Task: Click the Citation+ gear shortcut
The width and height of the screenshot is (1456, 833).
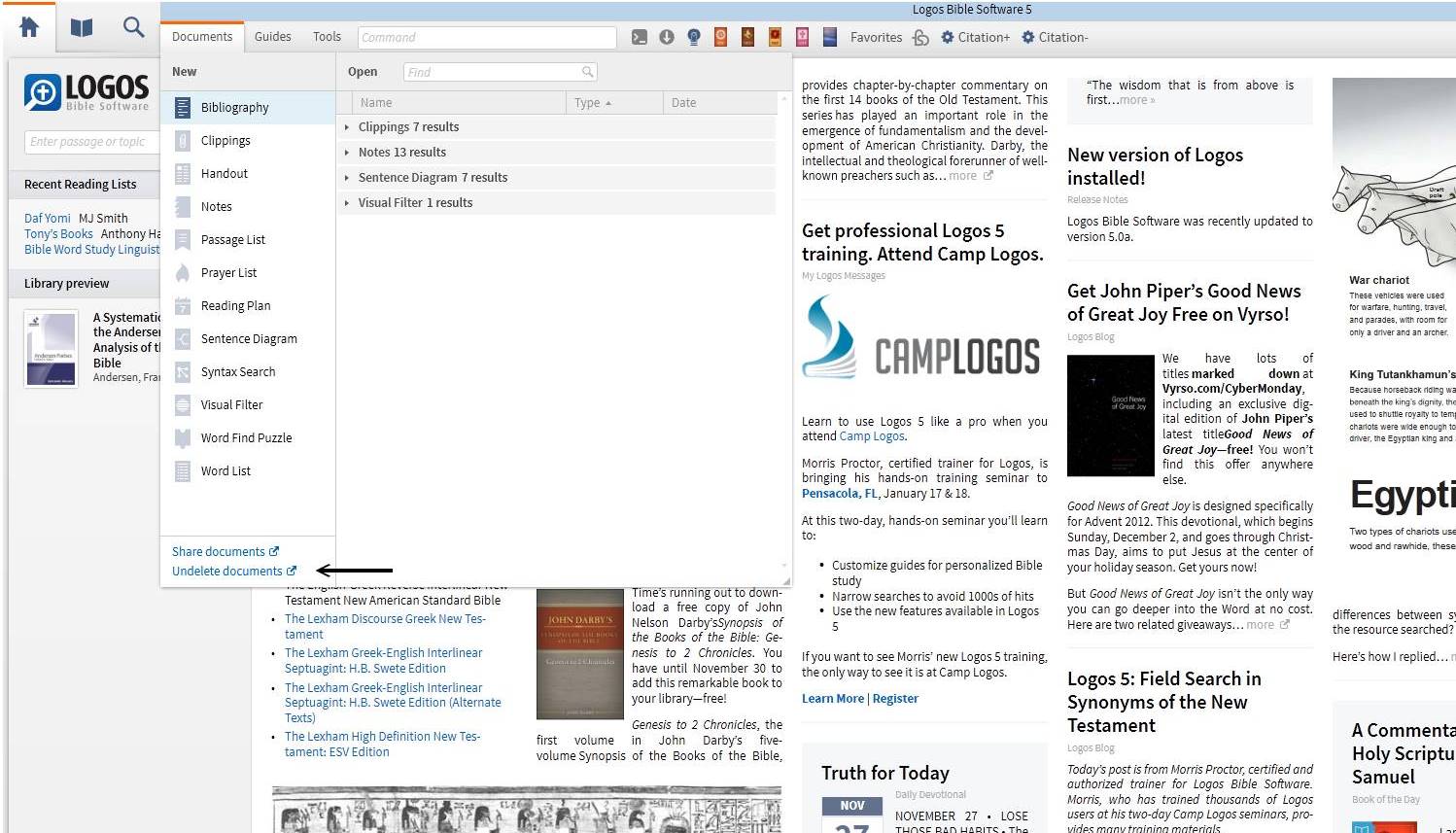Action: (975, 37)
